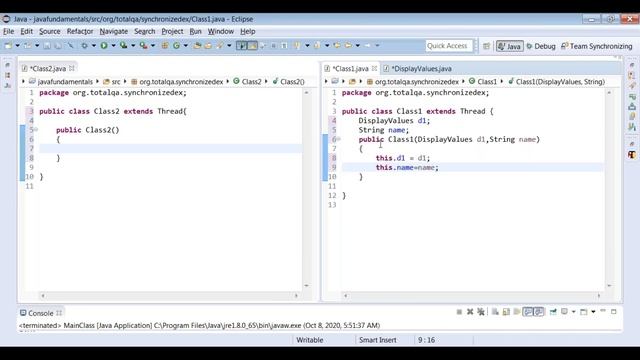Click the Save All icon in toolbar

coord(58,46)
